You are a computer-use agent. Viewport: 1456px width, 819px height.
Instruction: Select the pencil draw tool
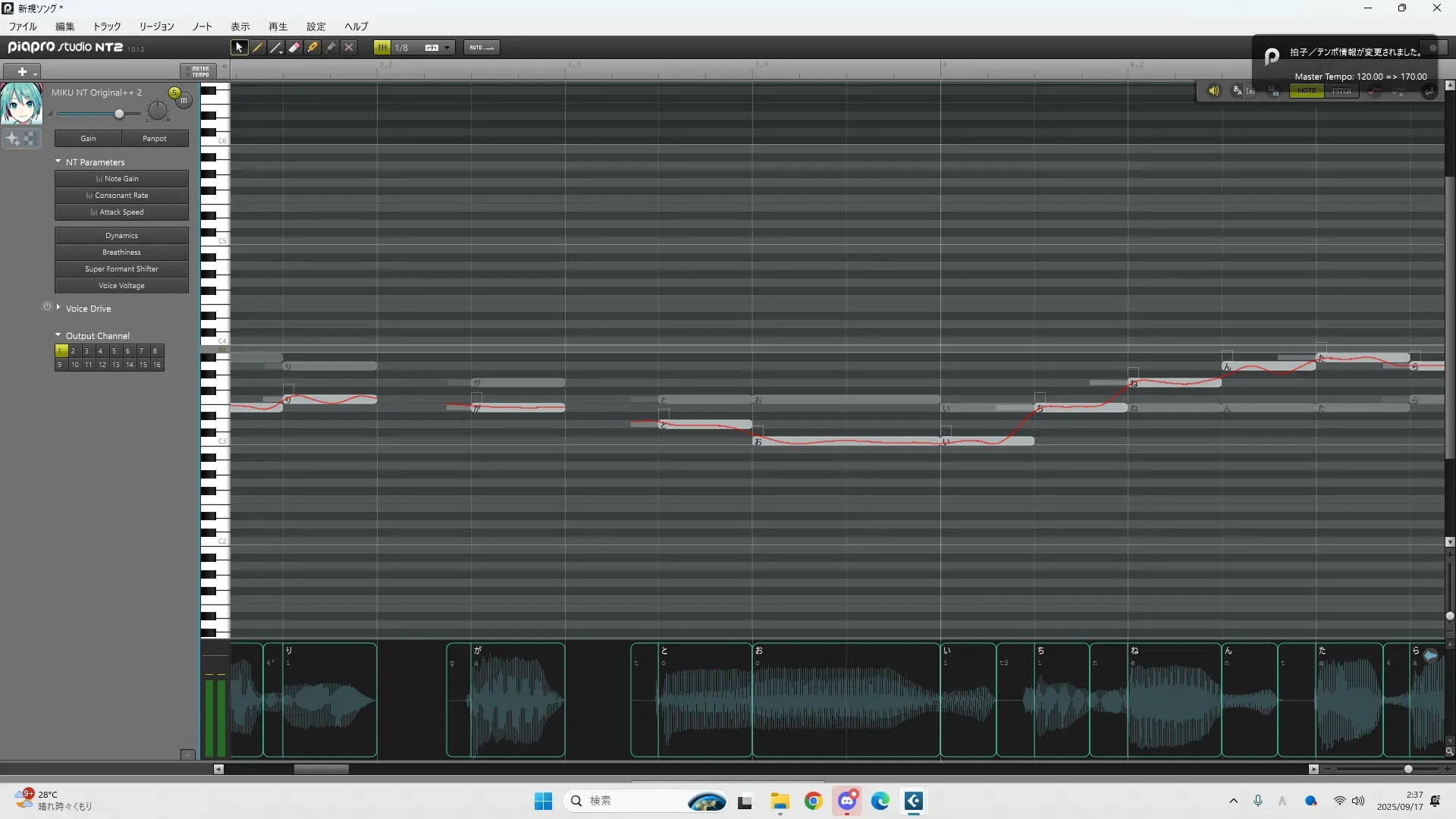[258, 47]
